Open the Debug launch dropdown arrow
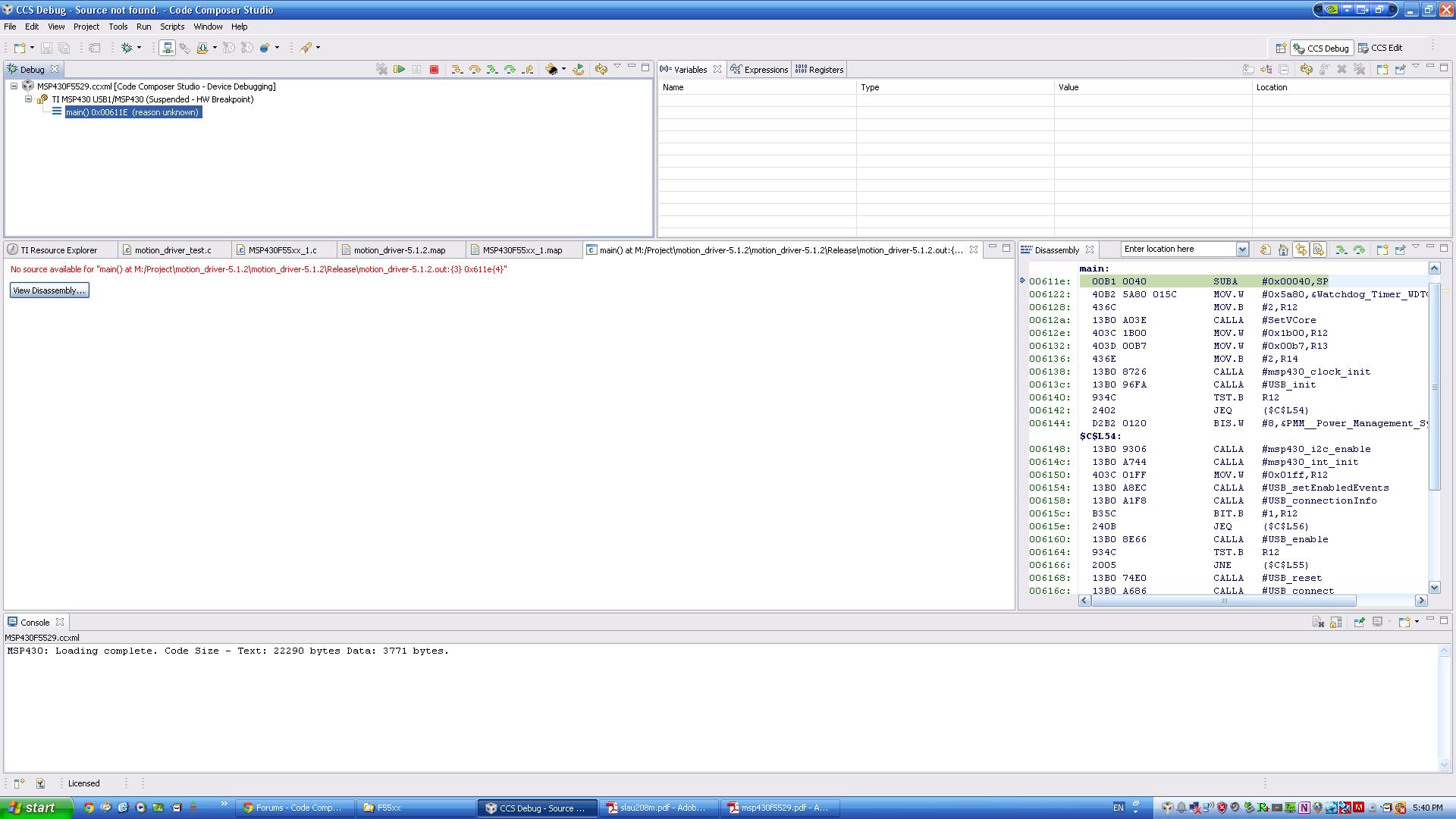 pos(139,48)
